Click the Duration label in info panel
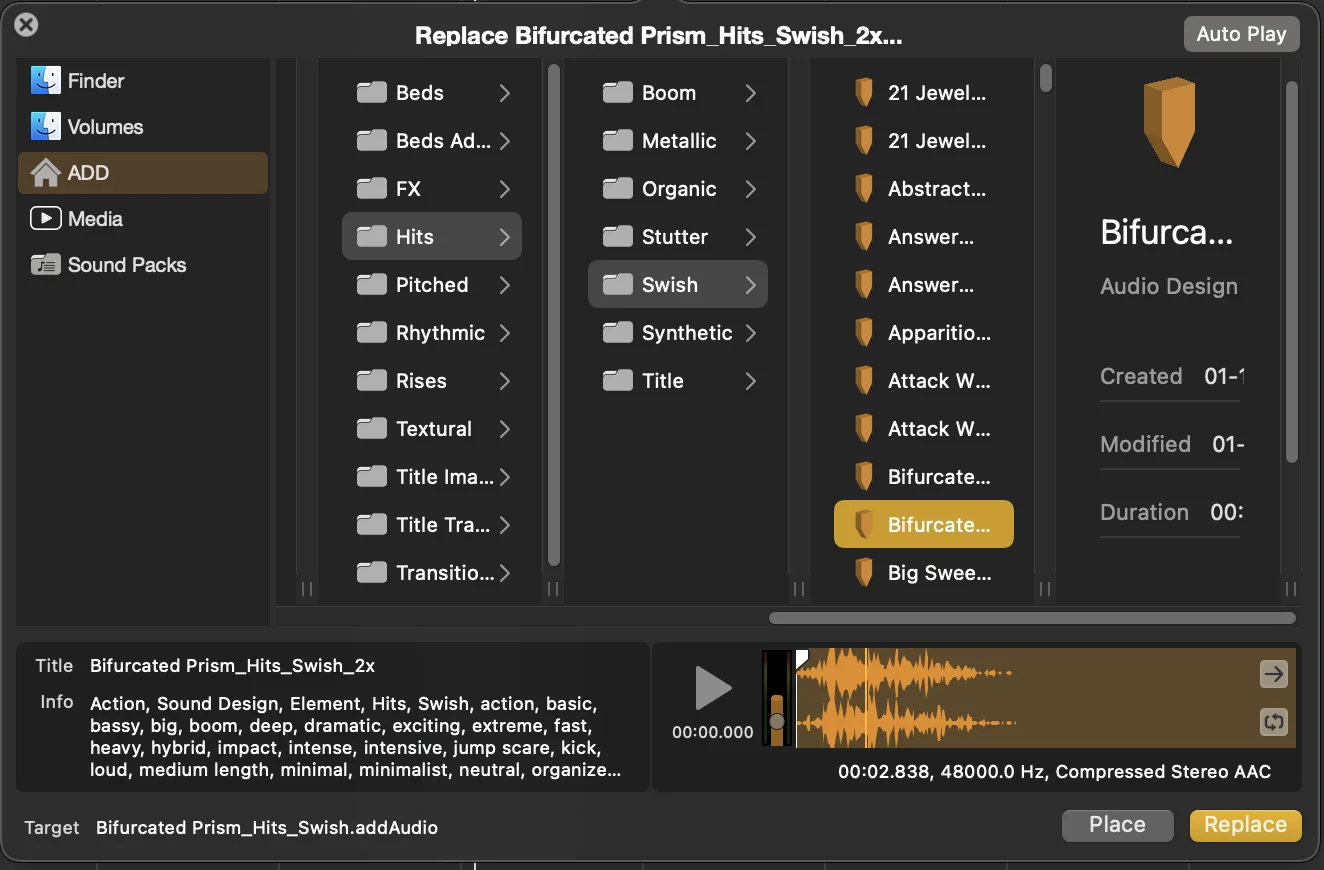1324x870 pixels. (x=1144, y=512)
